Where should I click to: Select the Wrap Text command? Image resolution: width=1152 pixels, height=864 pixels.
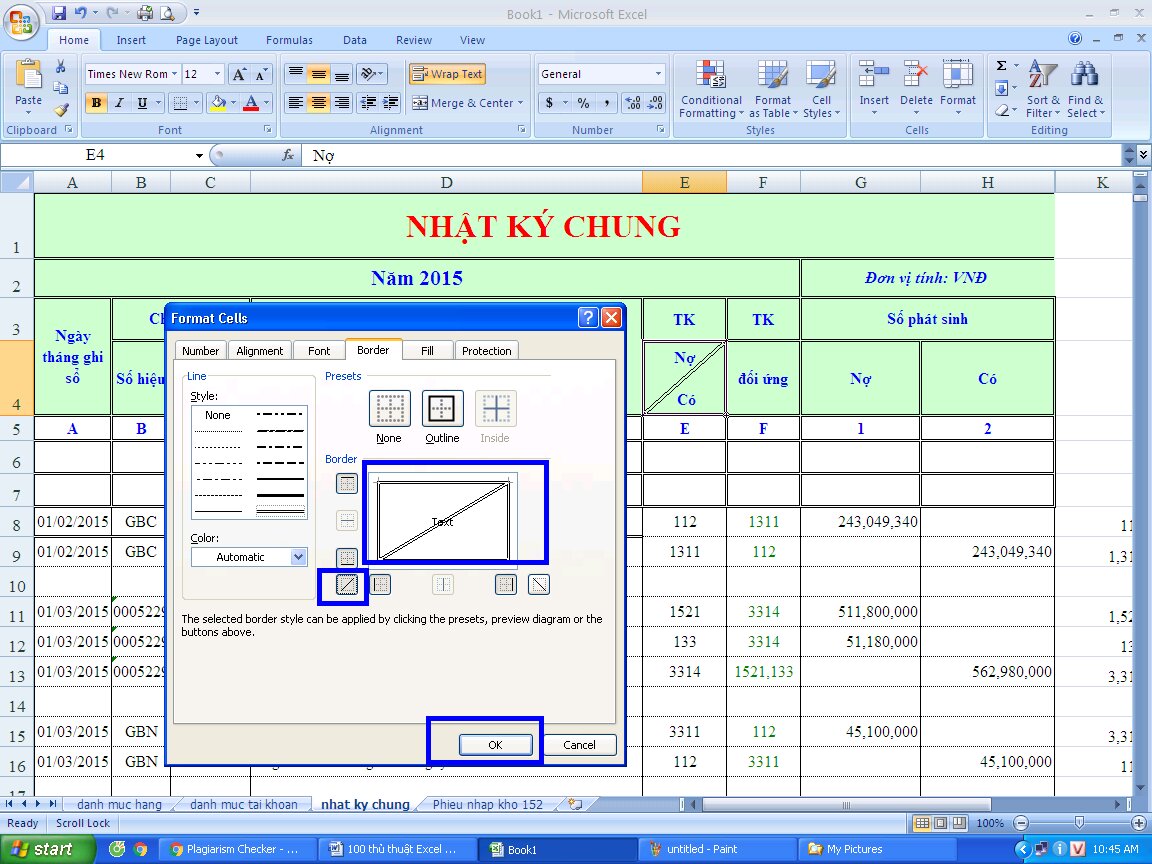pyautogui.click(x=447, y=73)
